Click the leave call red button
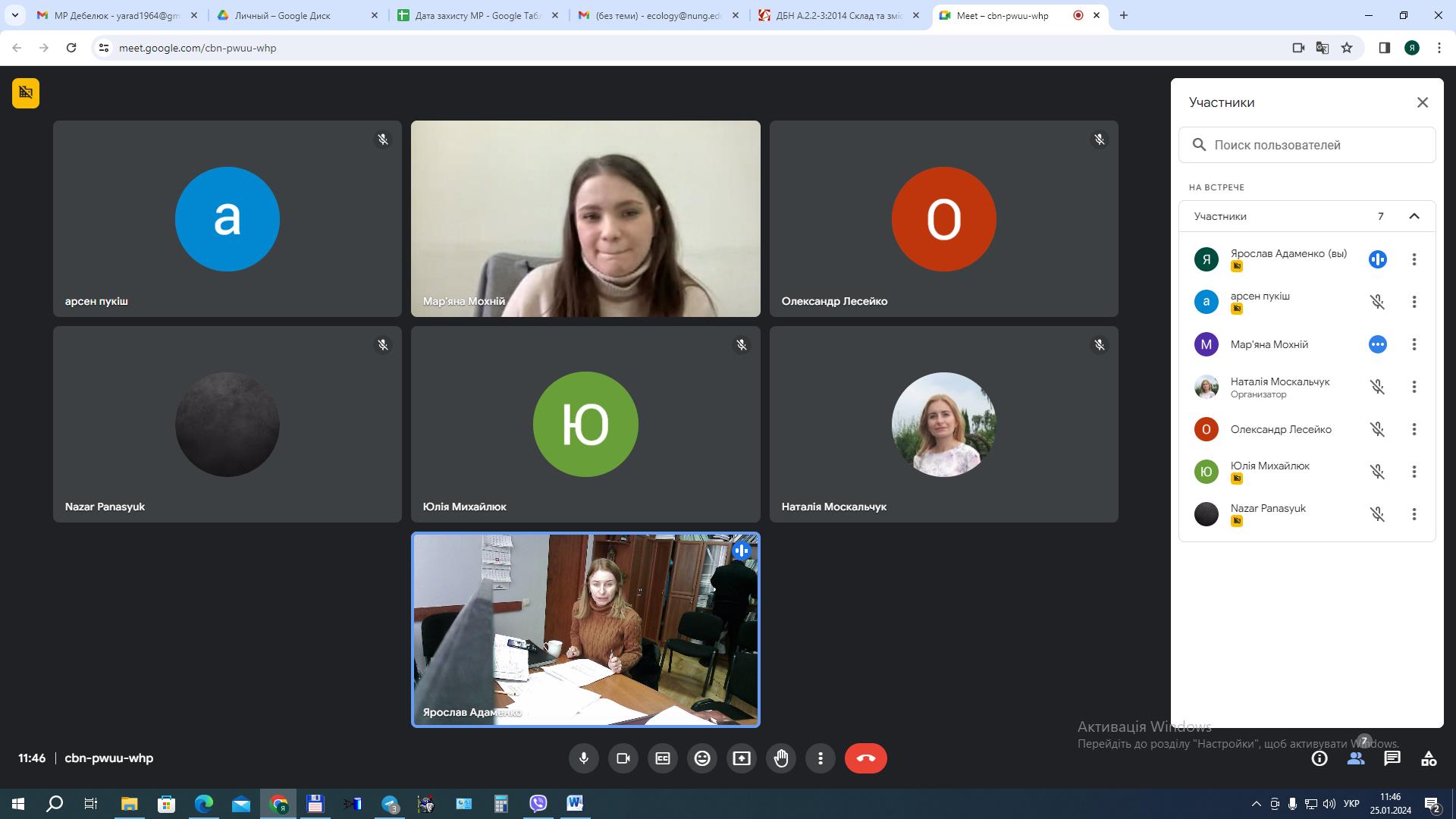Screen dimensions: 1456x819 tap(865, 758)
